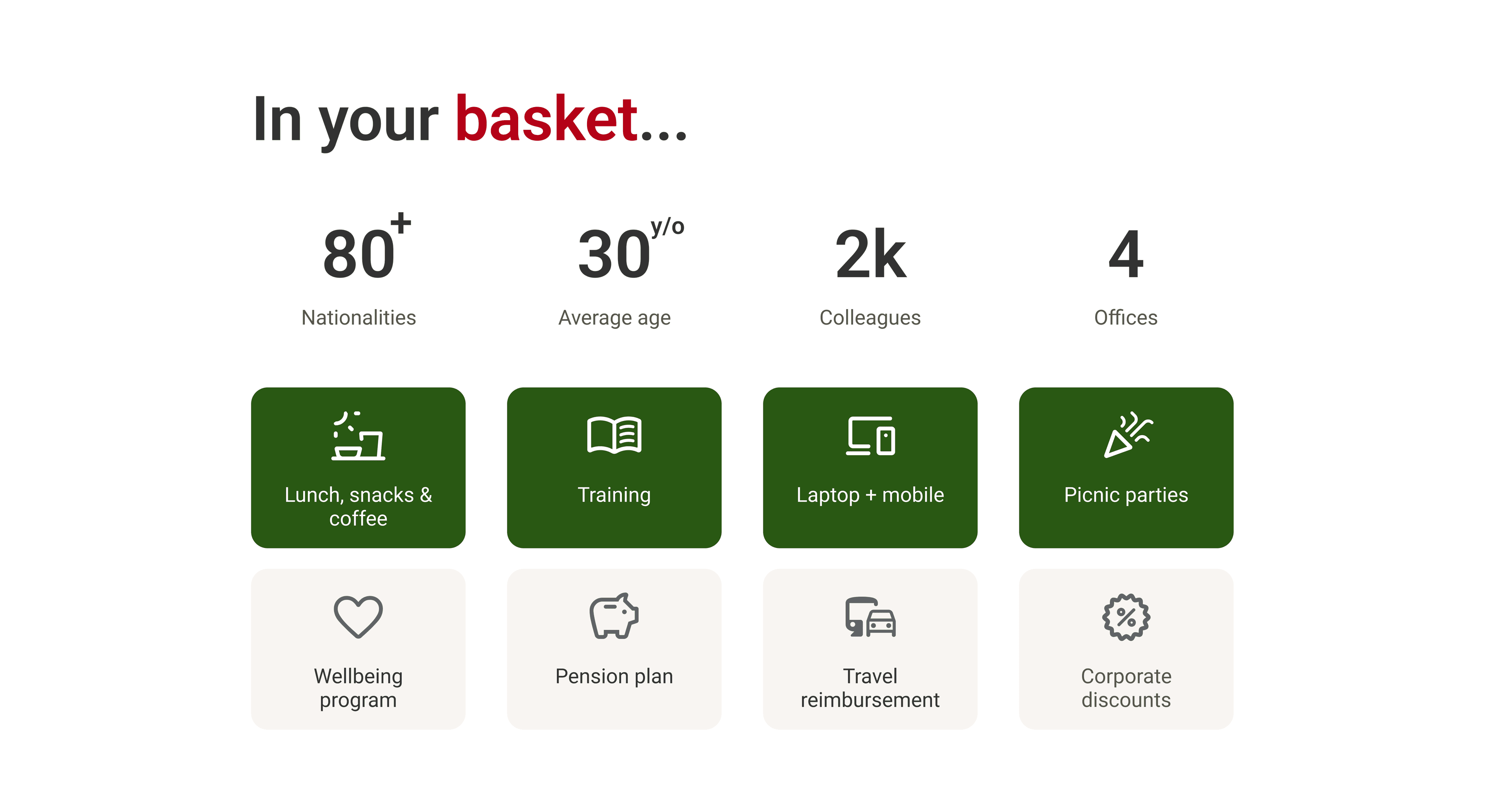Click the percent discount badge icon
The image size is (1485, 812).
tap(1126, 617)
